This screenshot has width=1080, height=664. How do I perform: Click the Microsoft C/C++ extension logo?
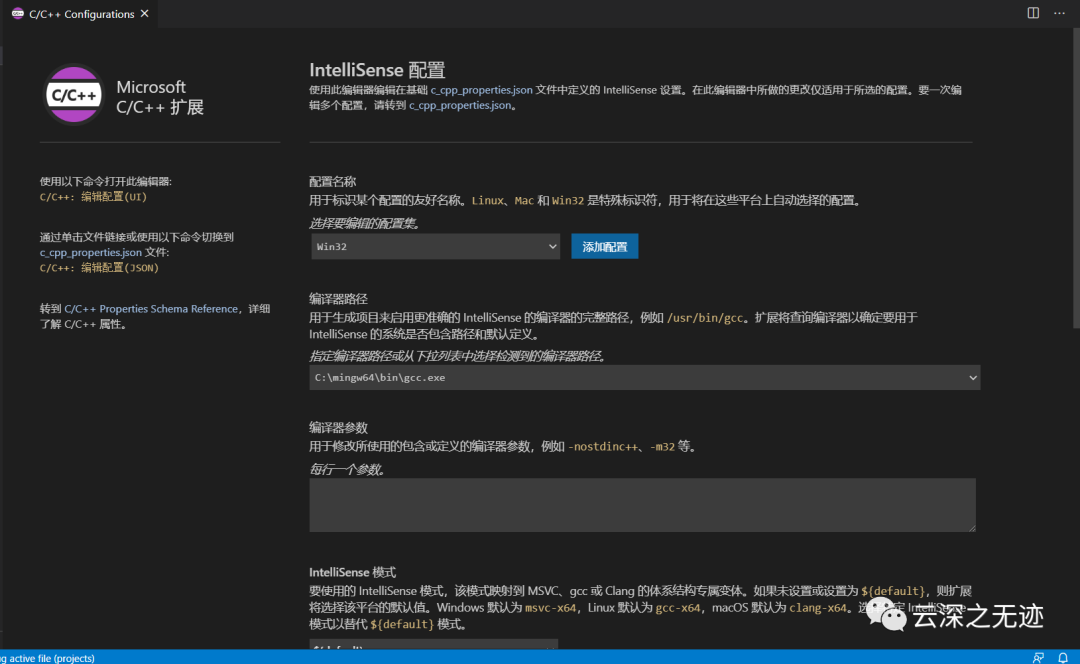pos(74,94)
